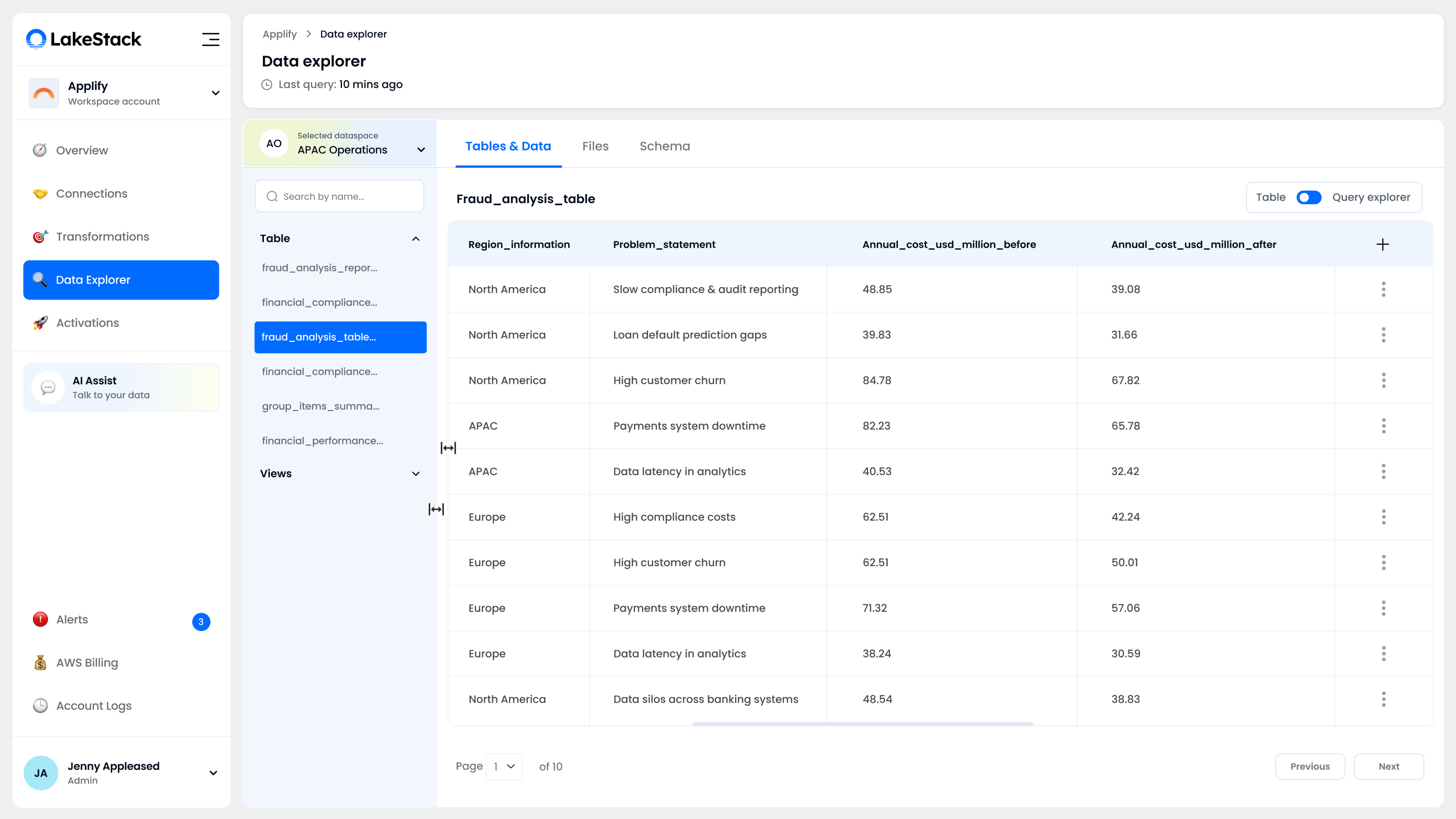Toggle Table to Query explorer switch
This screenshot has width=1456, height=819.
click(x=1308, y=197)
